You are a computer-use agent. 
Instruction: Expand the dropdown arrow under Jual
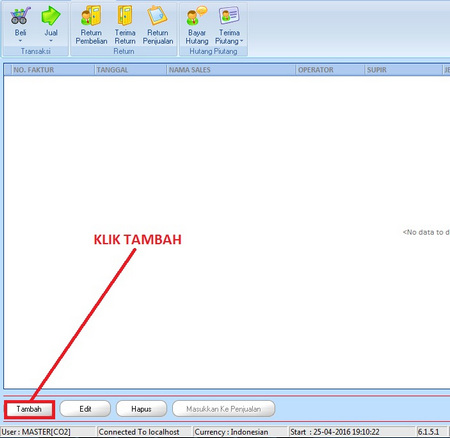51,41
